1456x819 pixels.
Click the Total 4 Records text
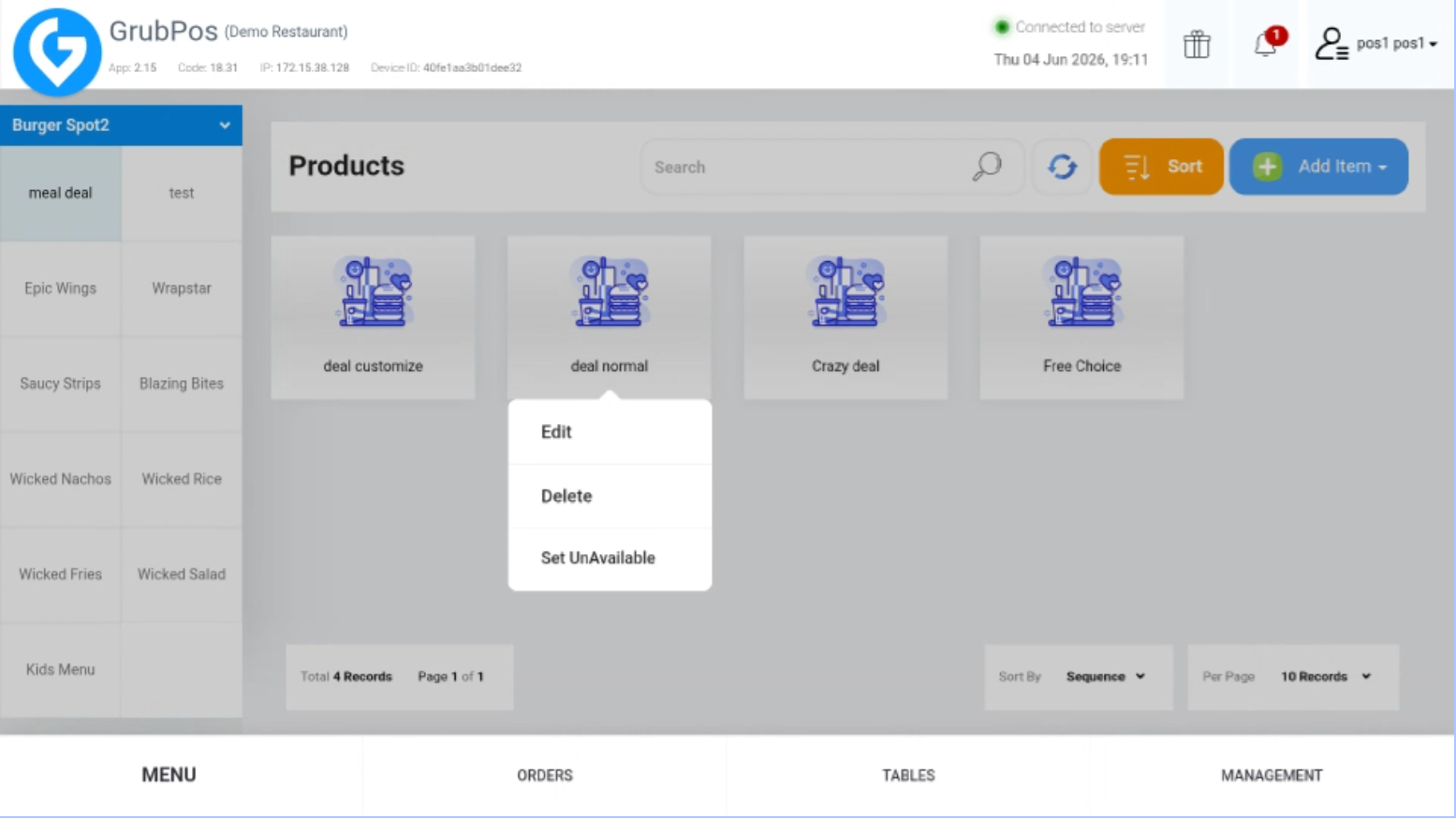(346, 677)
